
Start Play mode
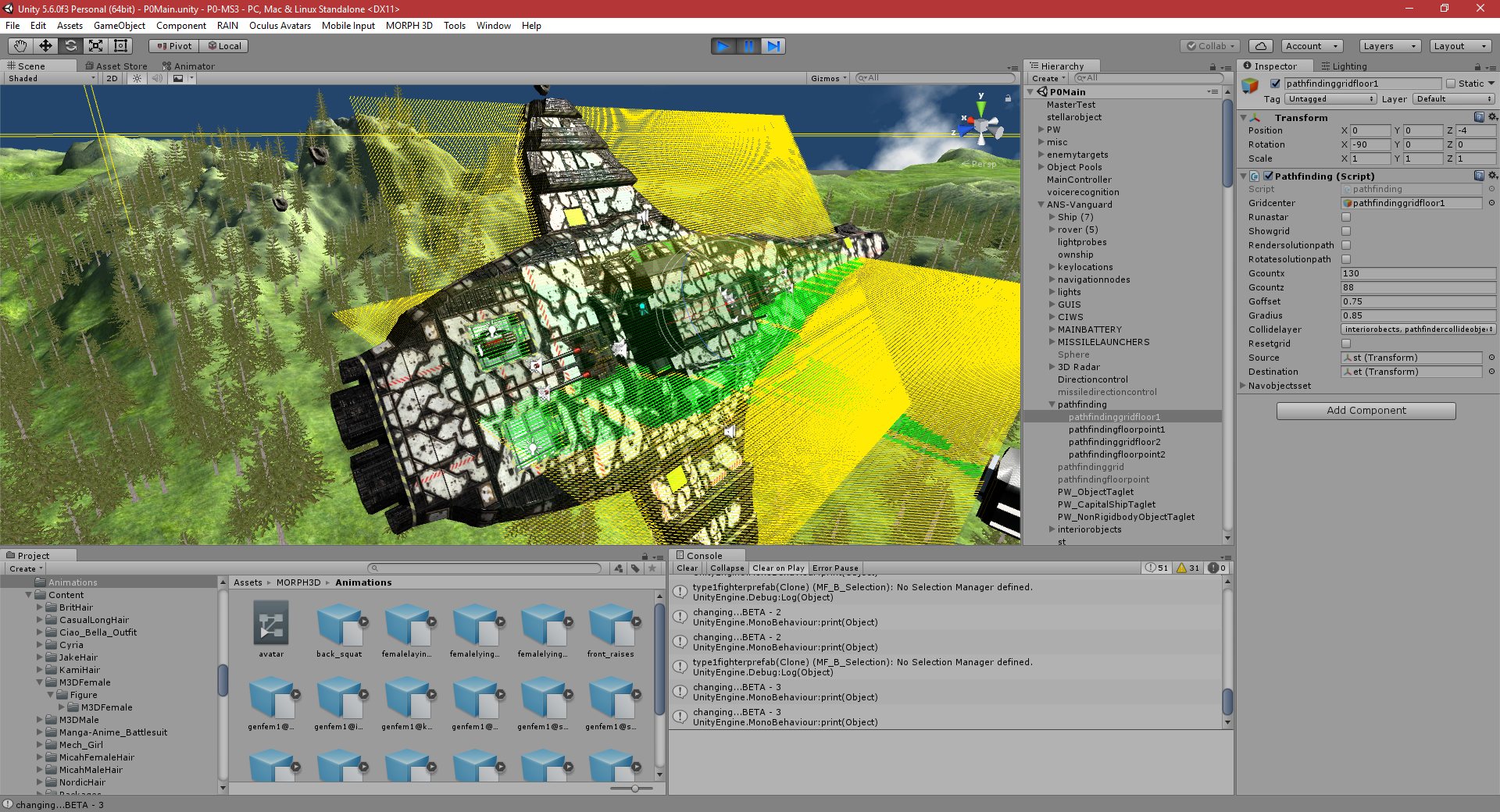coord(723,46)
